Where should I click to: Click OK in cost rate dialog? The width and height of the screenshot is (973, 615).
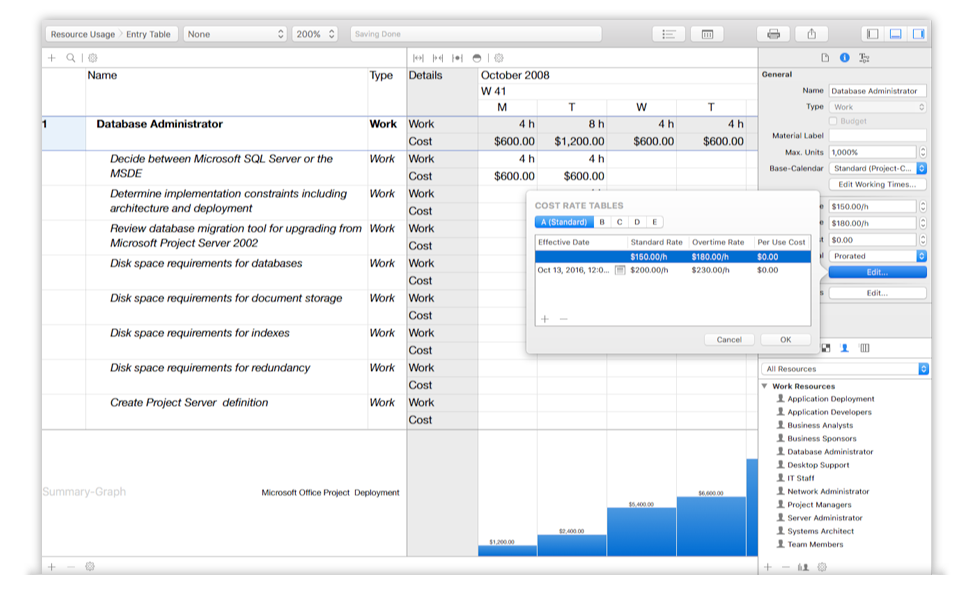[x=786, y=339]
